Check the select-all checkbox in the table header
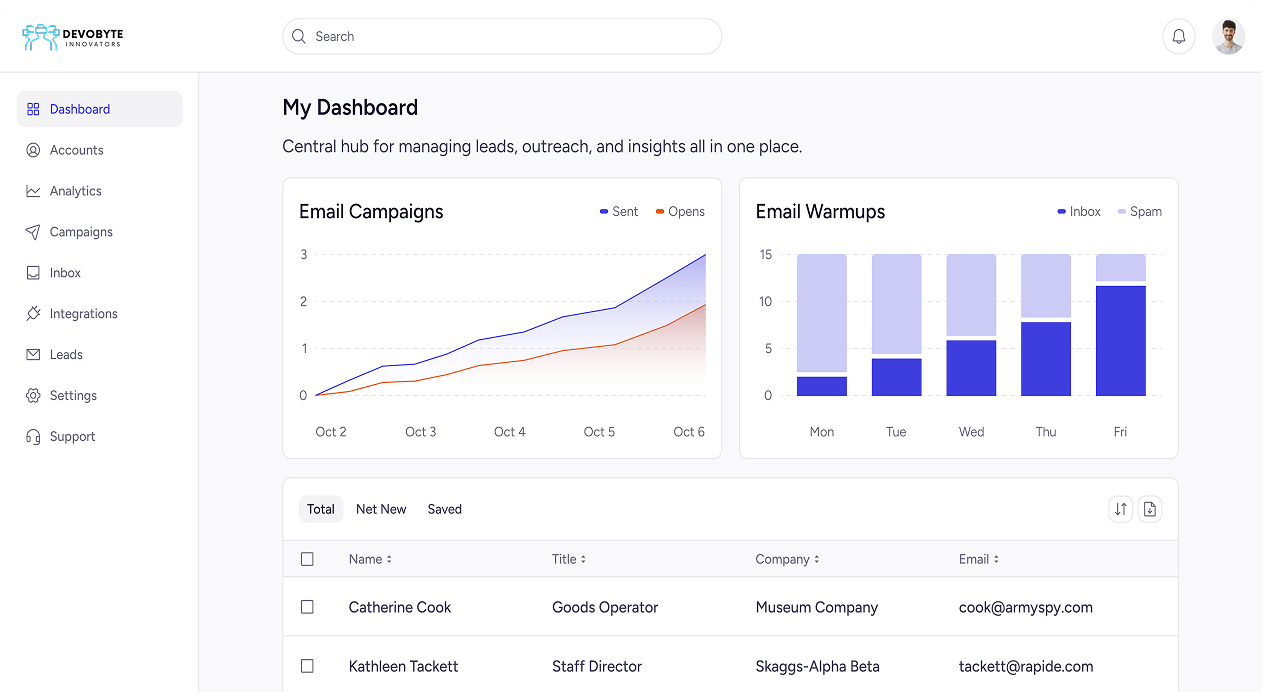 pos(307,559)
